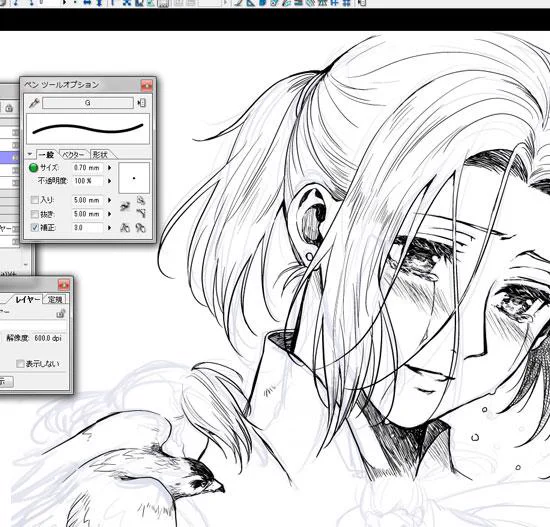Open the tool options menu icon beside G
This screenshot has height=527, width=550.
tap(141, 103)
